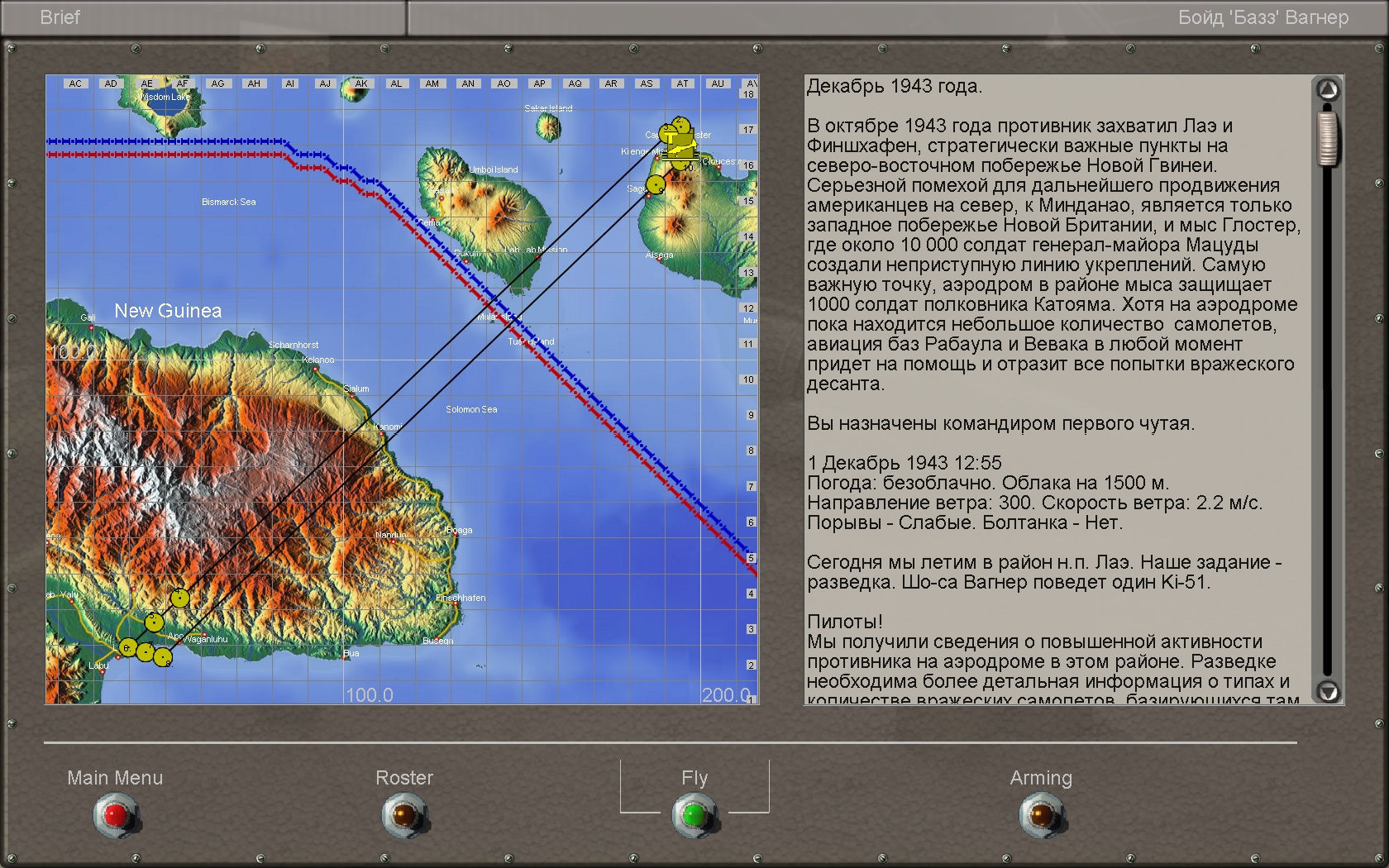Click grid row number 10
1389x868 pixels.
(748, 379)
